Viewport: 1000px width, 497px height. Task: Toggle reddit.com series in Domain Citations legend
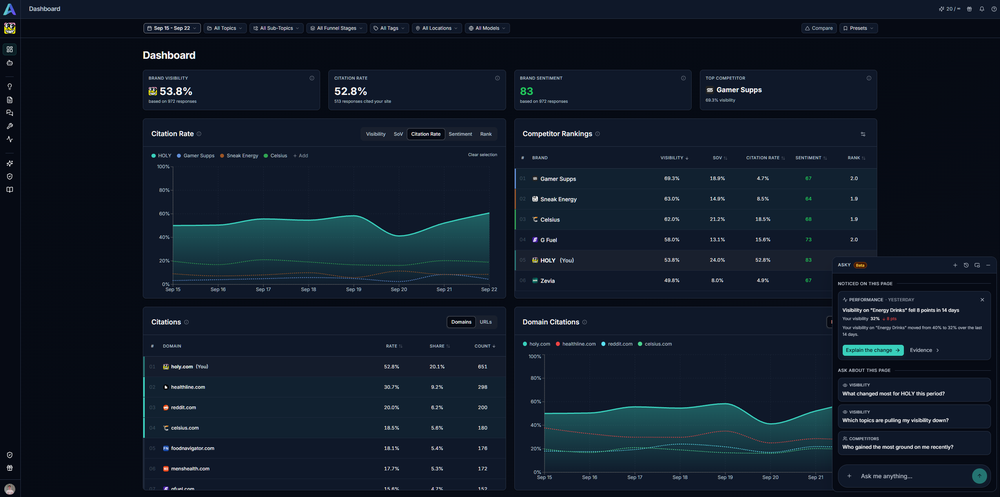click(617, 344)
